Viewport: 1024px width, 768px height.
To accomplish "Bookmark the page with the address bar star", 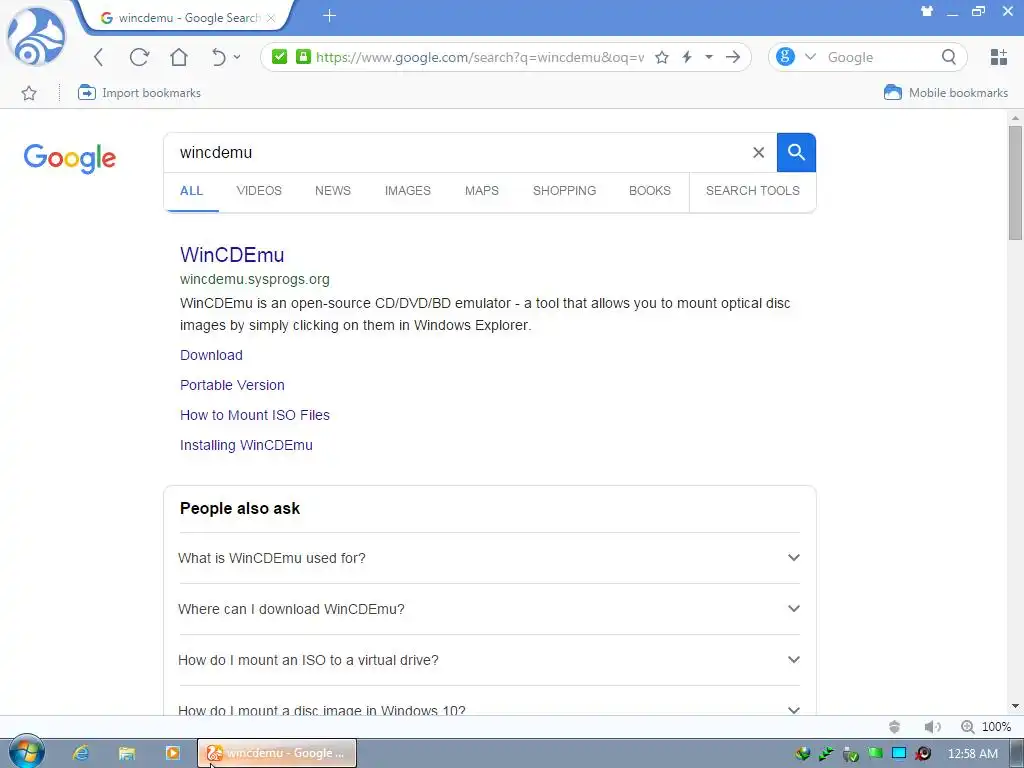I will [662, 57].
